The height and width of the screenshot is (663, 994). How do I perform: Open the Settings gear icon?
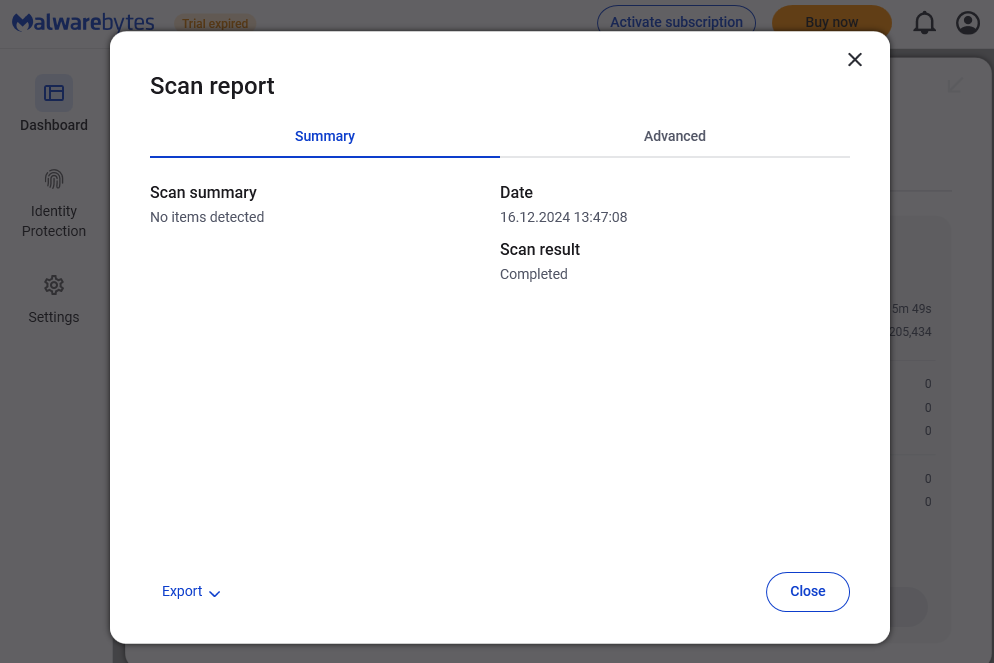pos(54,285)
